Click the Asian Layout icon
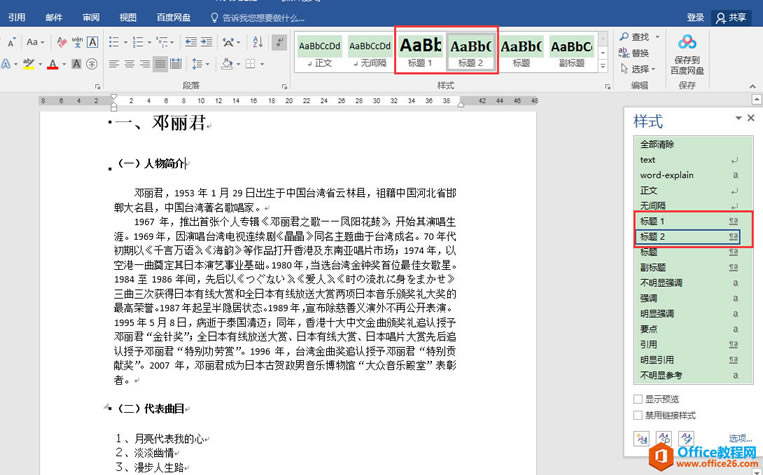Screen dimensions: 763x475 click(x=228, y=42)
